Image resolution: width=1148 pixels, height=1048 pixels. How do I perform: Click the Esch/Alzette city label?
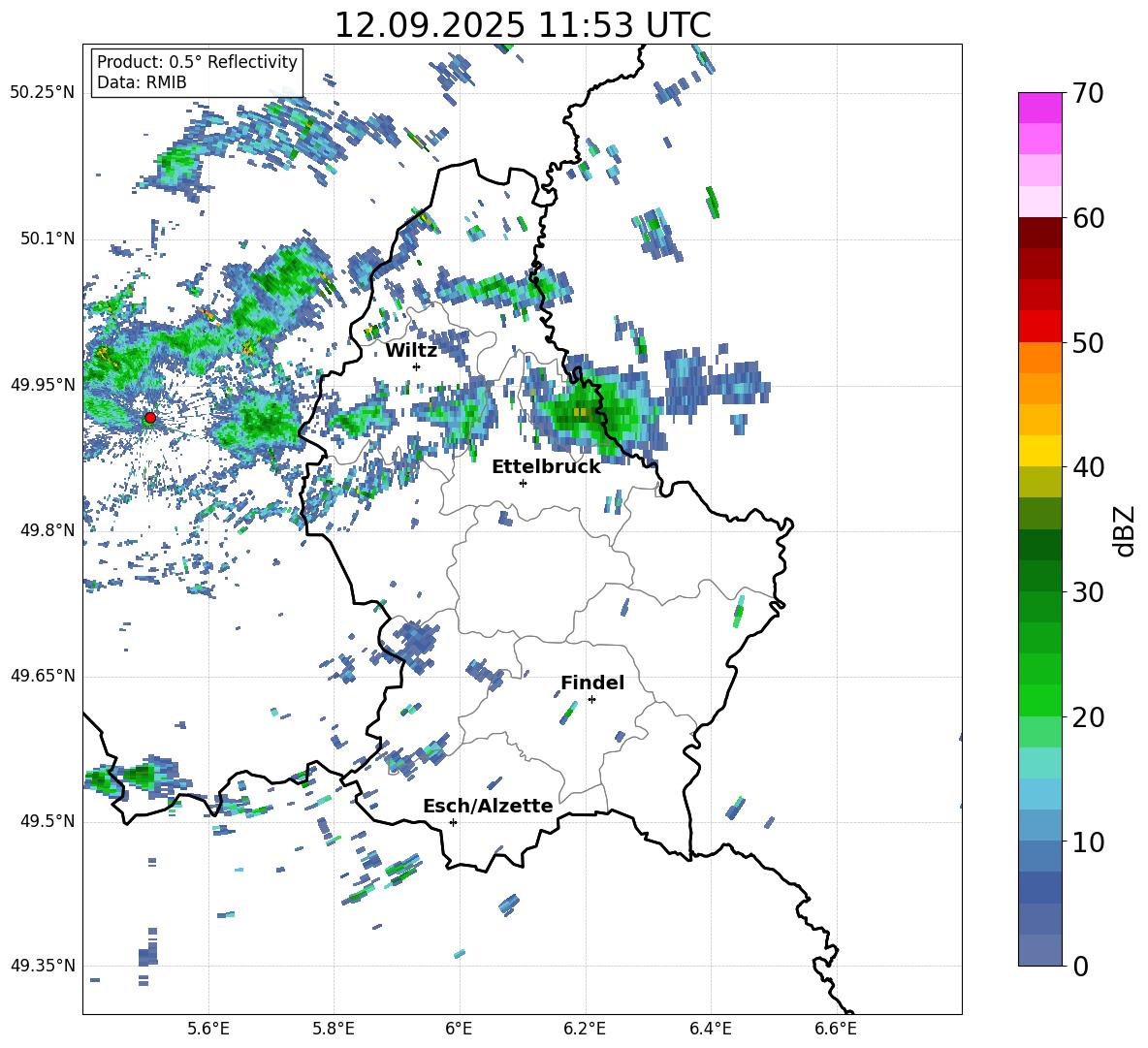point(488,806)
